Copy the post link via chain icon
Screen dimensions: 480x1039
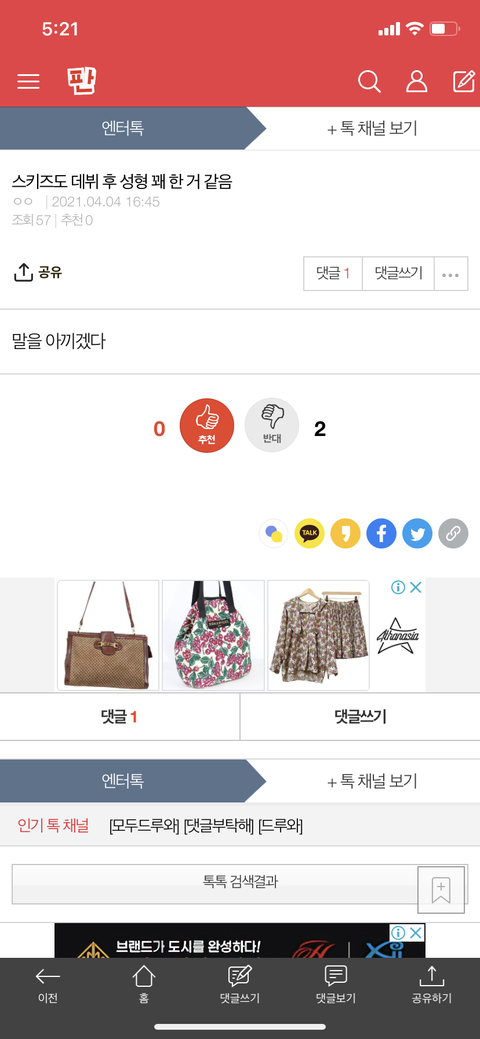pyautogui.click(x=453, y=533)
